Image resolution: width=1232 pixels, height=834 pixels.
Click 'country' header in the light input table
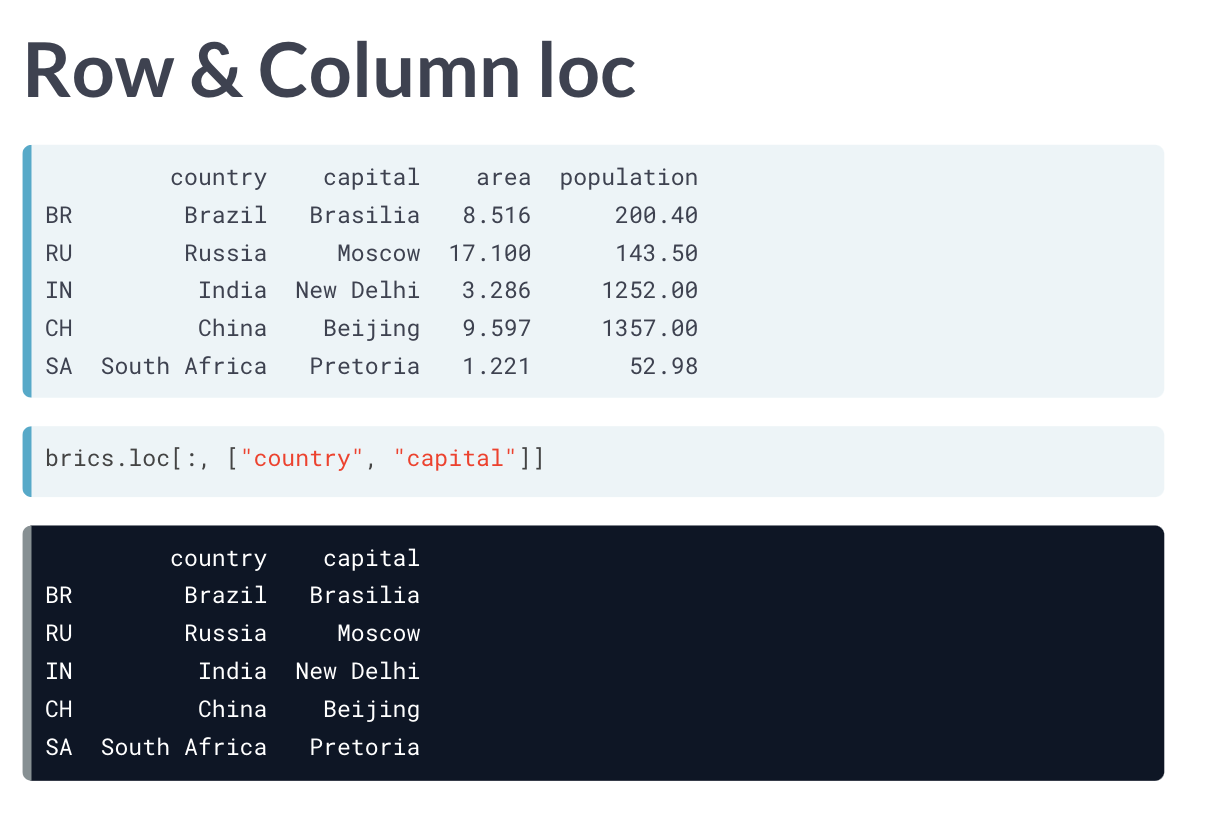(219, 178)
